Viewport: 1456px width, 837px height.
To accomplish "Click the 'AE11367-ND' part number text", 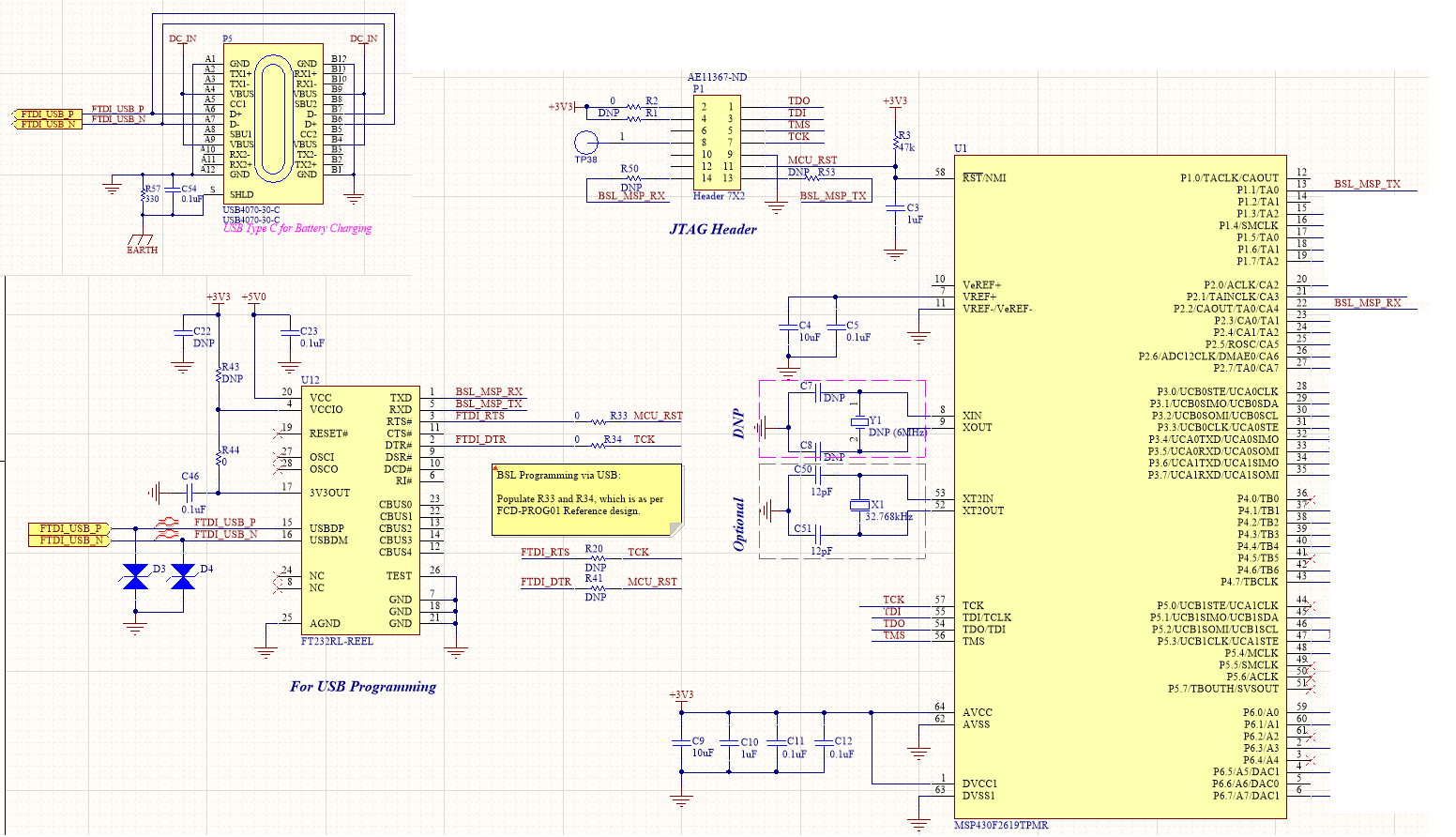I will tap(718, 77).
